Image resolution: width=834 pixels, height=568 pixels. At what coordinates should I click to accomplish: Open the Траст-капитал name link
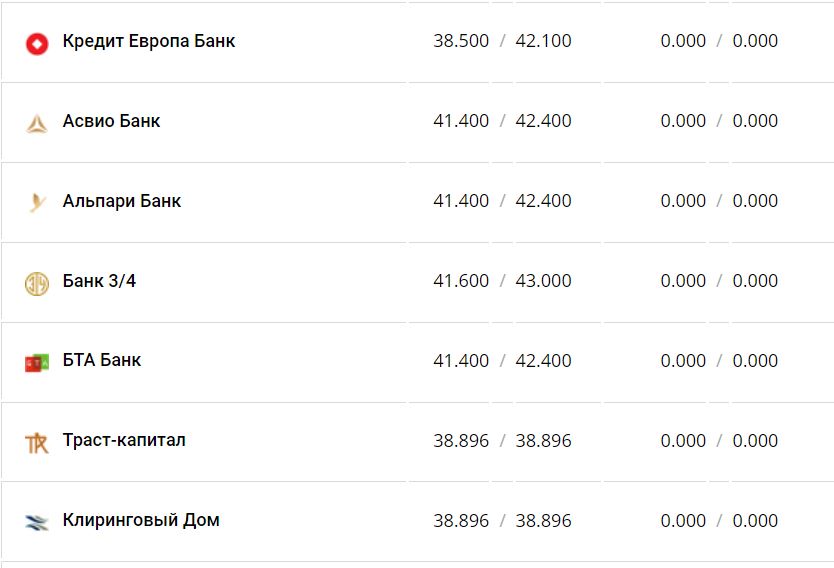coord(124,441)
